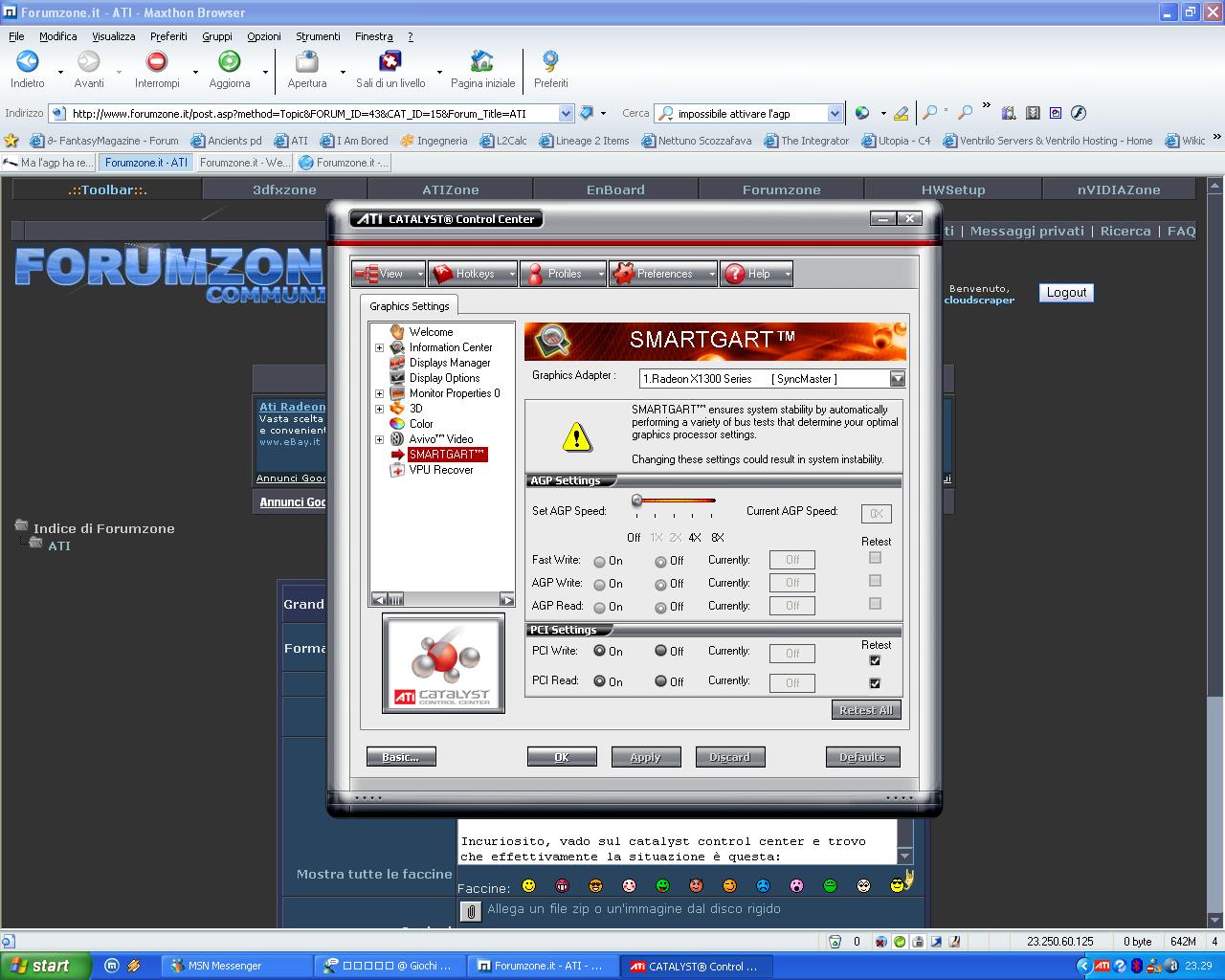Screen dimensions: 1225x980
Task: Open the Preferences dropdown menu
Action: (663, 274)
